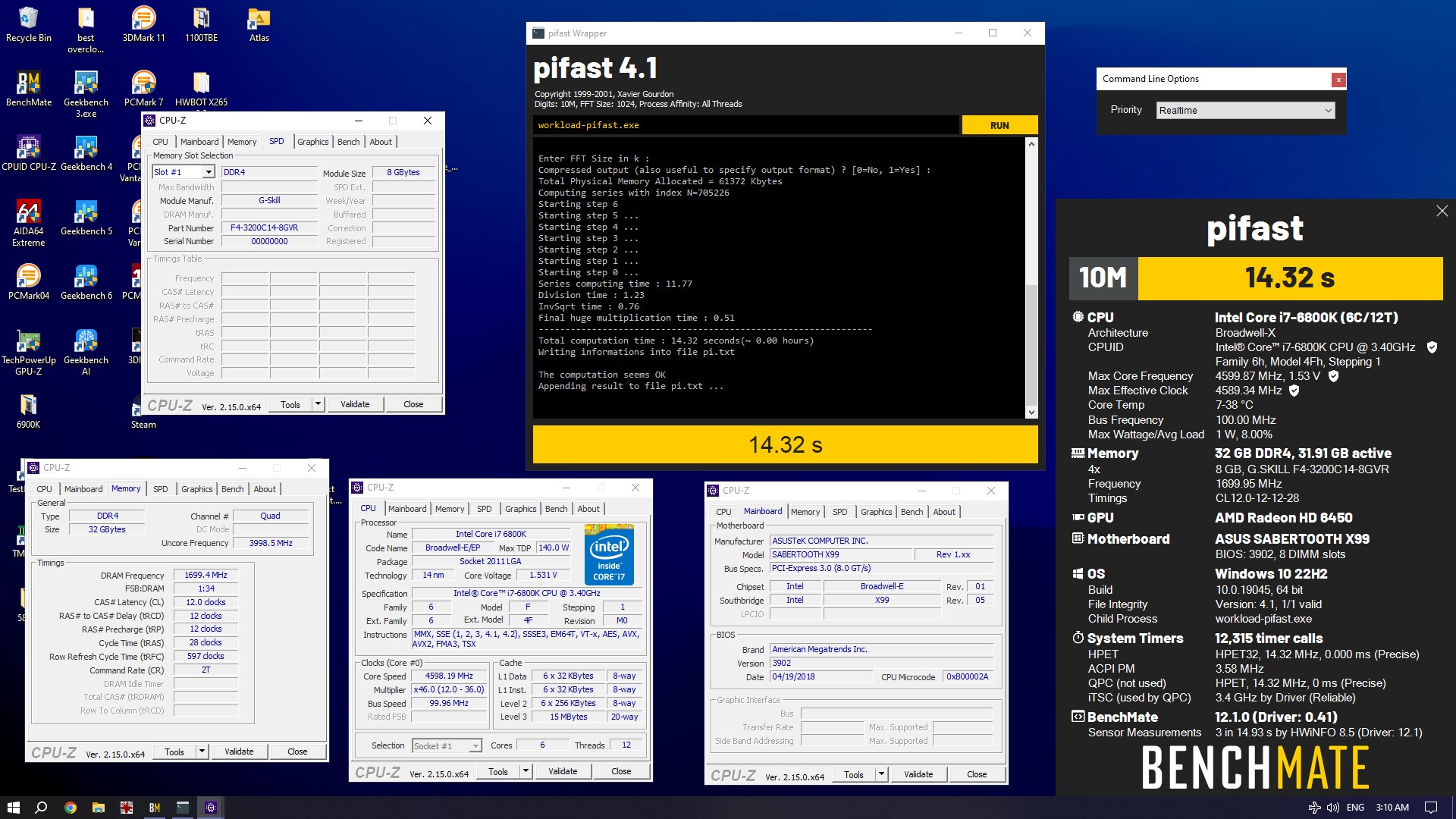The image size is (1456, 819).
Task: Click Tools button in CPU tab CPU-Z window
Action: point(498,771)
